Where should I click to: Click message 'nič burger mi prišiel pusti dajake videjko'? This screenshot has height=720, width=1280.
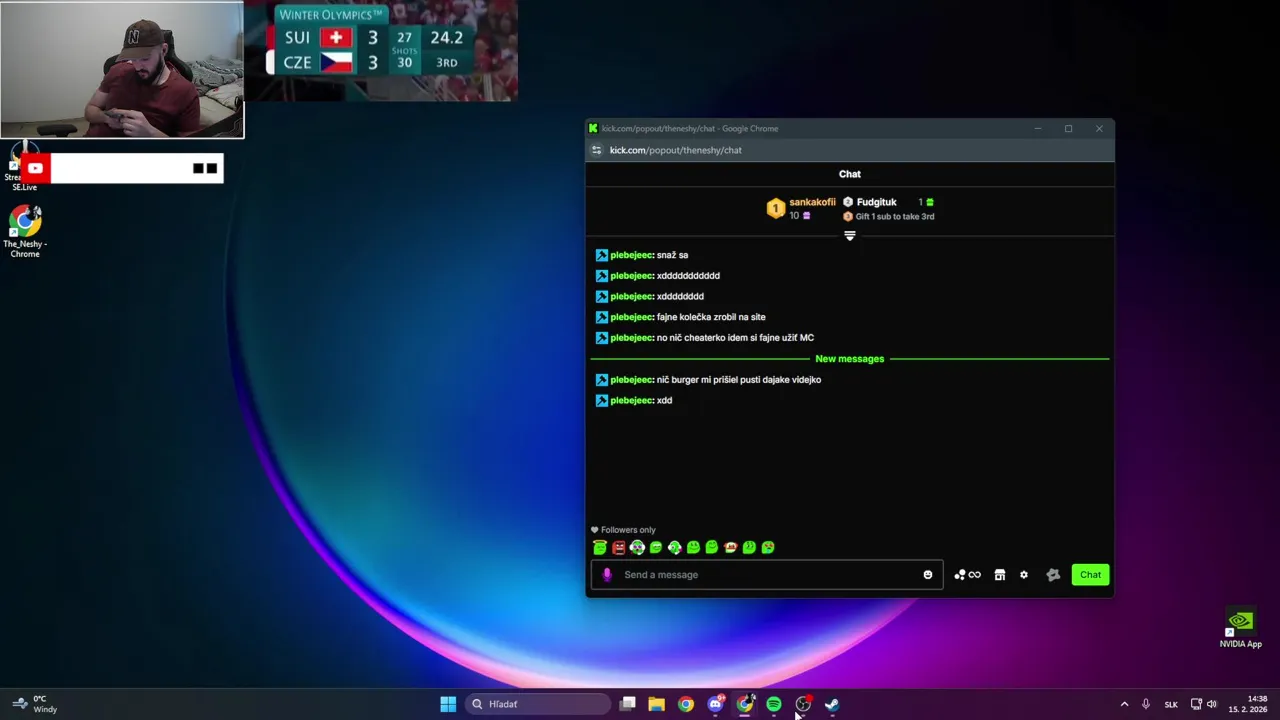click(739, 380)
